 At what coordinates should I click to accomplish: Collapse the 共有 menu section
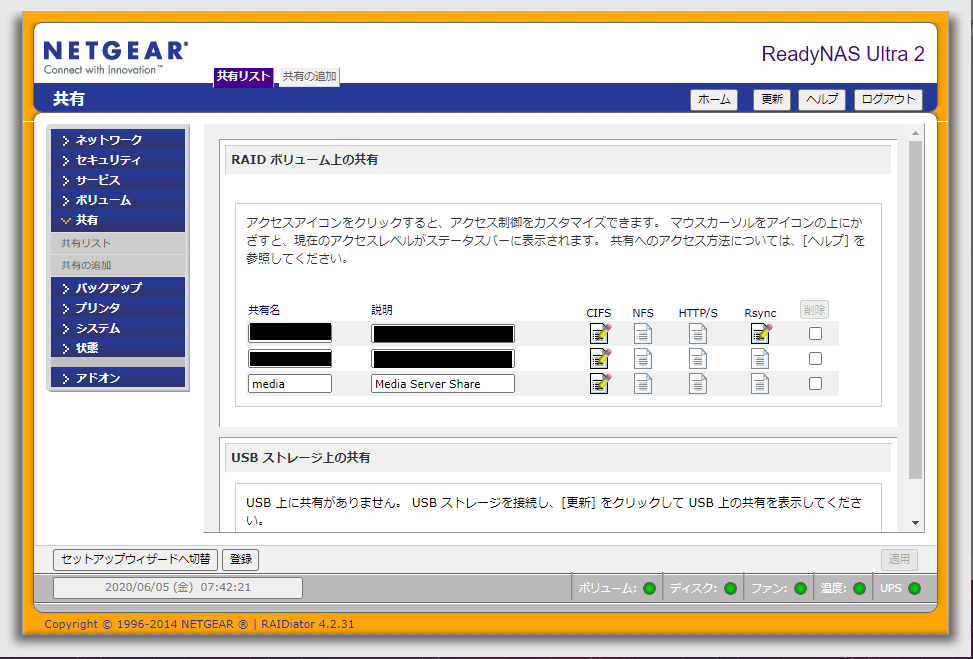(x=118, y=220)
